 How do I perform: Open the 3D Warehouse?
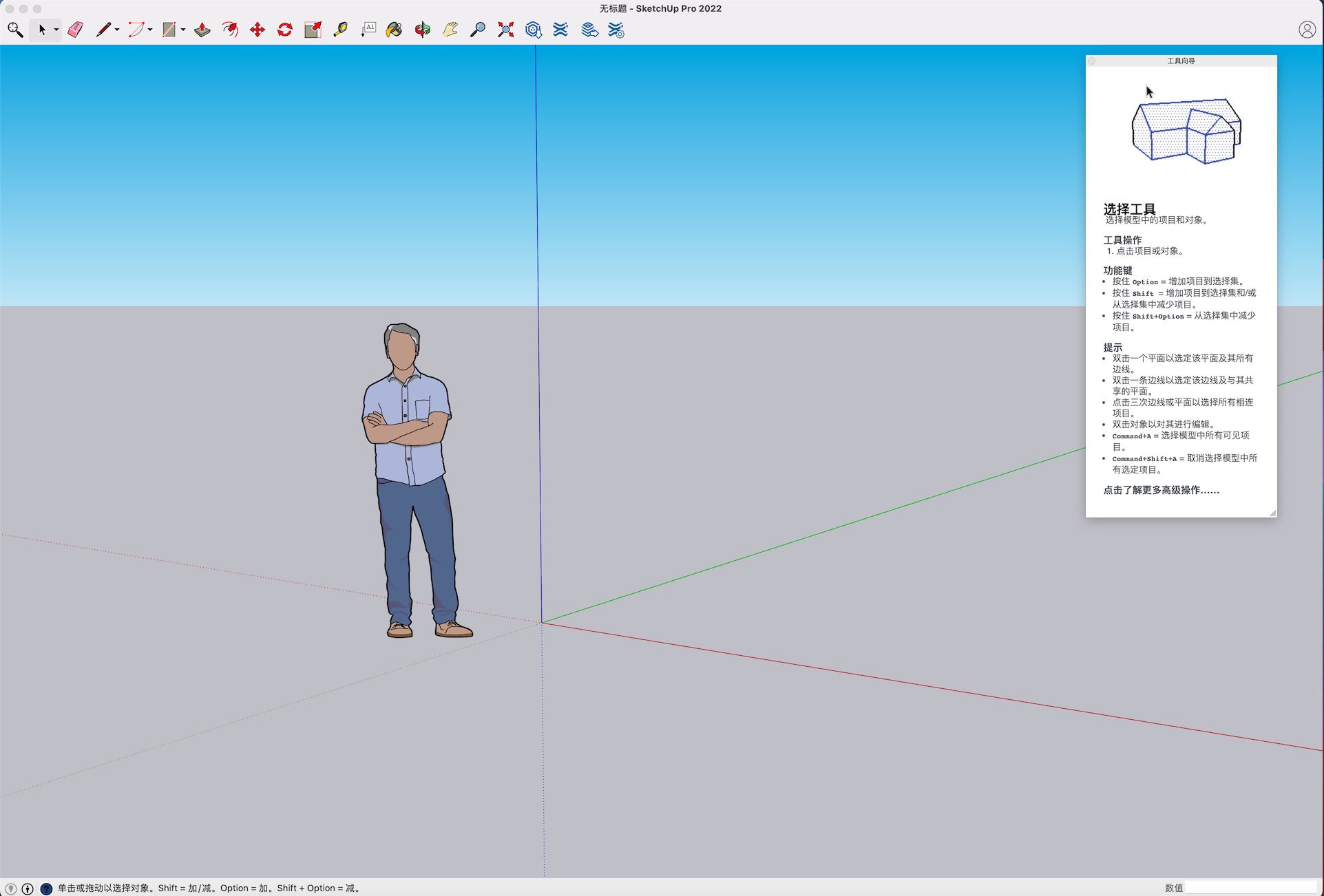[x=534, y=30]
